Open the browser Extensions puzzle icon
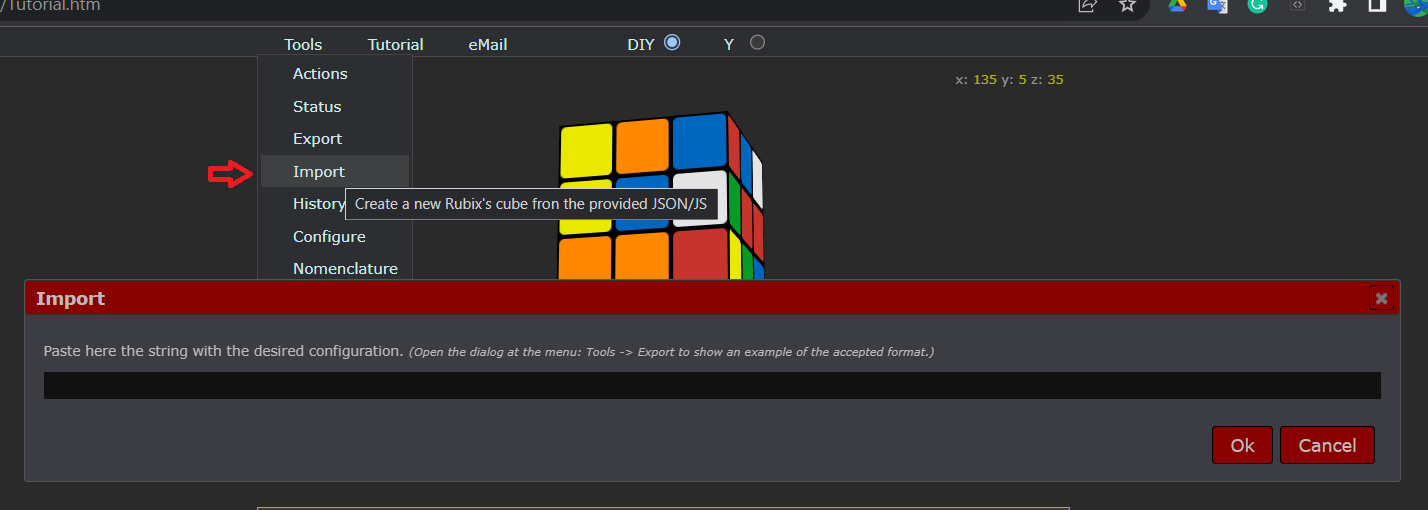The height and width of the screenshot is (510, 1428). pyautogui.click(x=1337, y=6)
